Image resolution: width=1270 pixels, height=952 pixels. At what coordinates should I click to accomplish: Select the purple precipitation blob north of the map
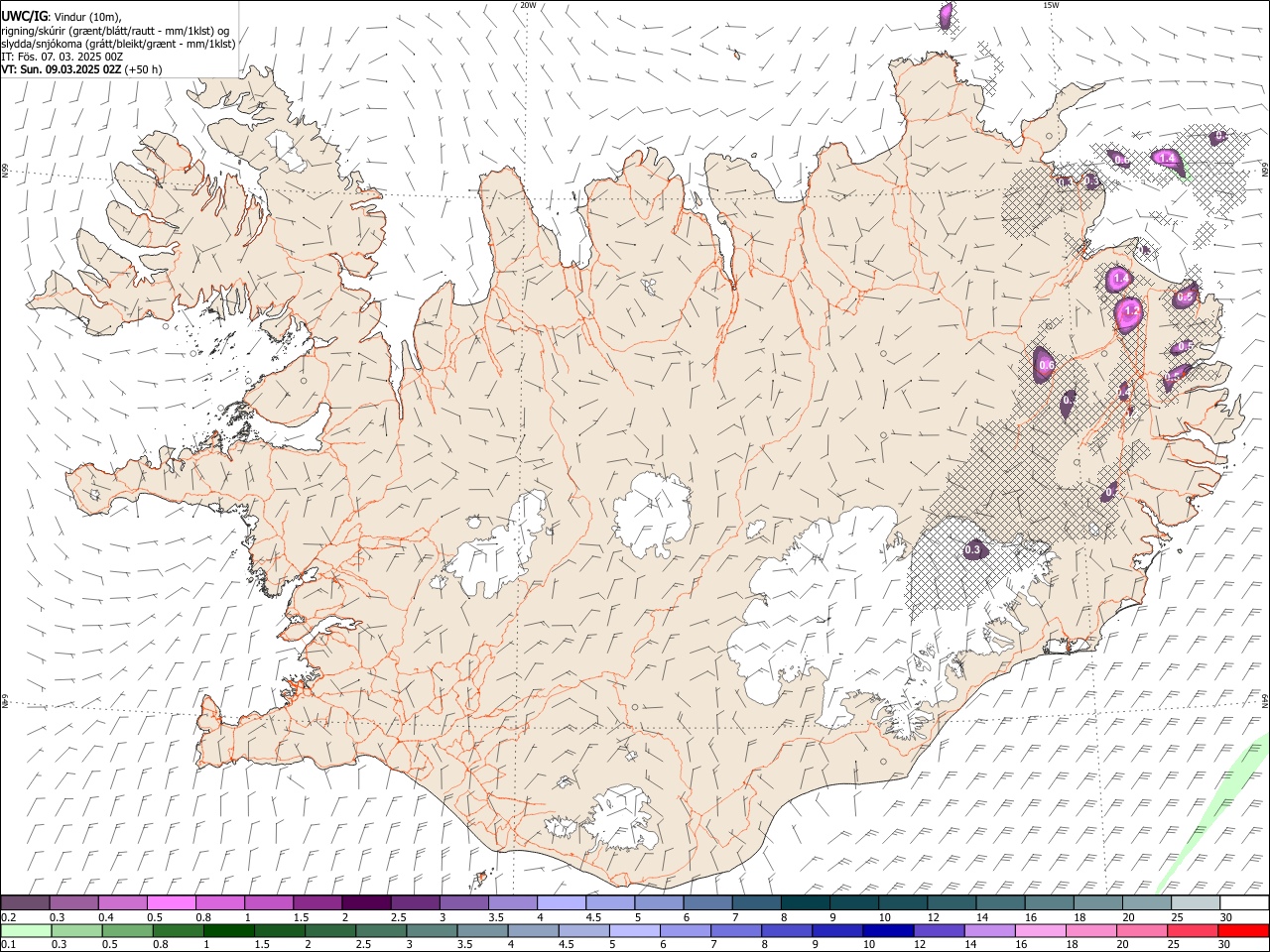[x=946, y=15]
